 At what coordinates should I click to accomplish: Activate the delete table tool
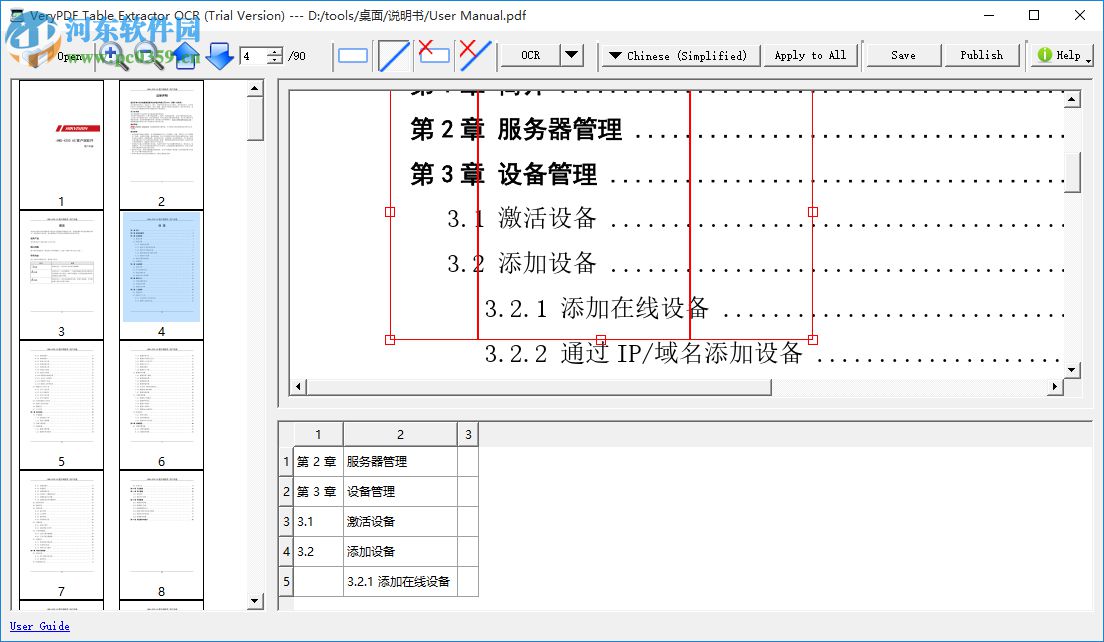(433, 55)
